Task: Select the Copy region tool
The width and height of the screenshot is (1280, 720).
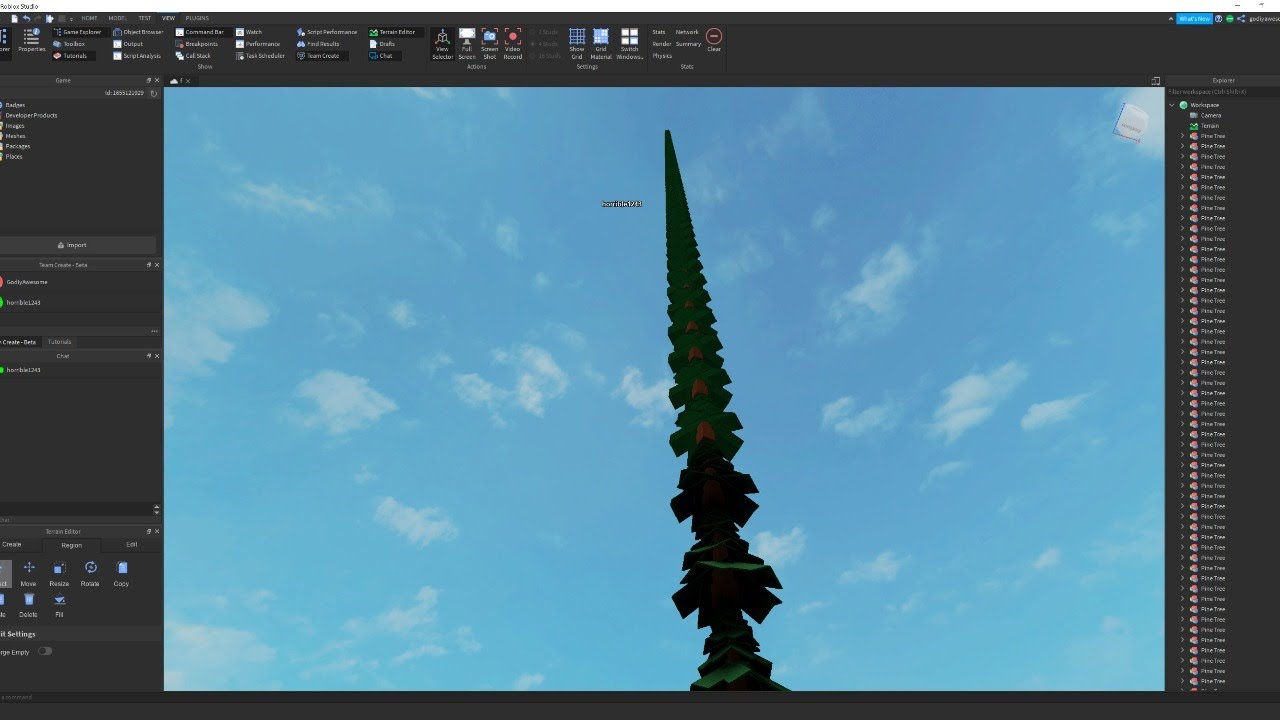Action: click(121, 574)
